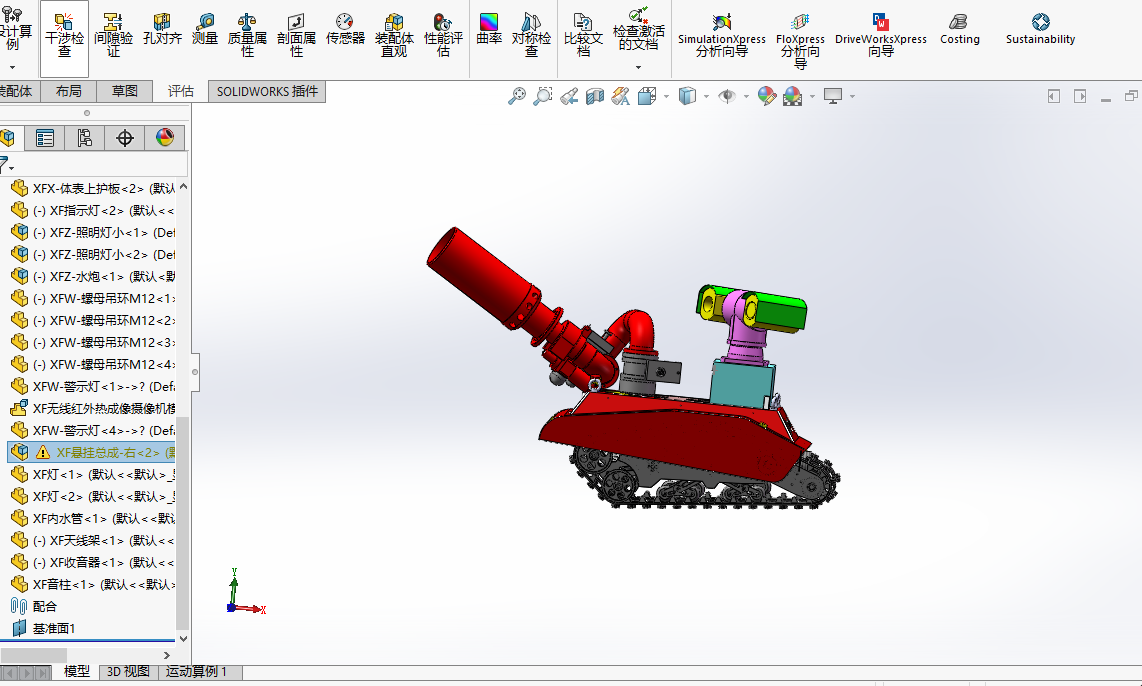1142x686 pixels.
Task: Open Check Active Document (检查激活的文档)
Action: pyautogui.click(x=639, y=29)
